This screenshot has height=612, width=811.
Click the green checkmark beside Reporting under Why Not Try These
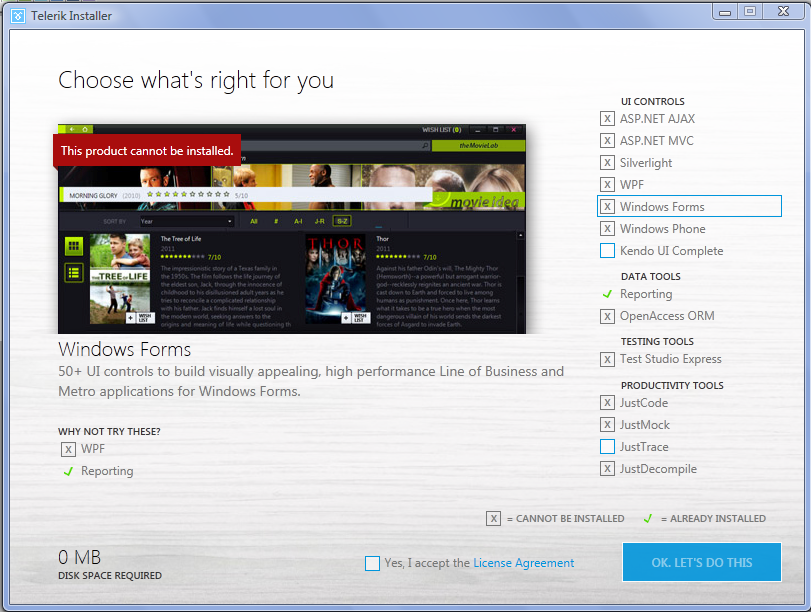tap(68, 471)
